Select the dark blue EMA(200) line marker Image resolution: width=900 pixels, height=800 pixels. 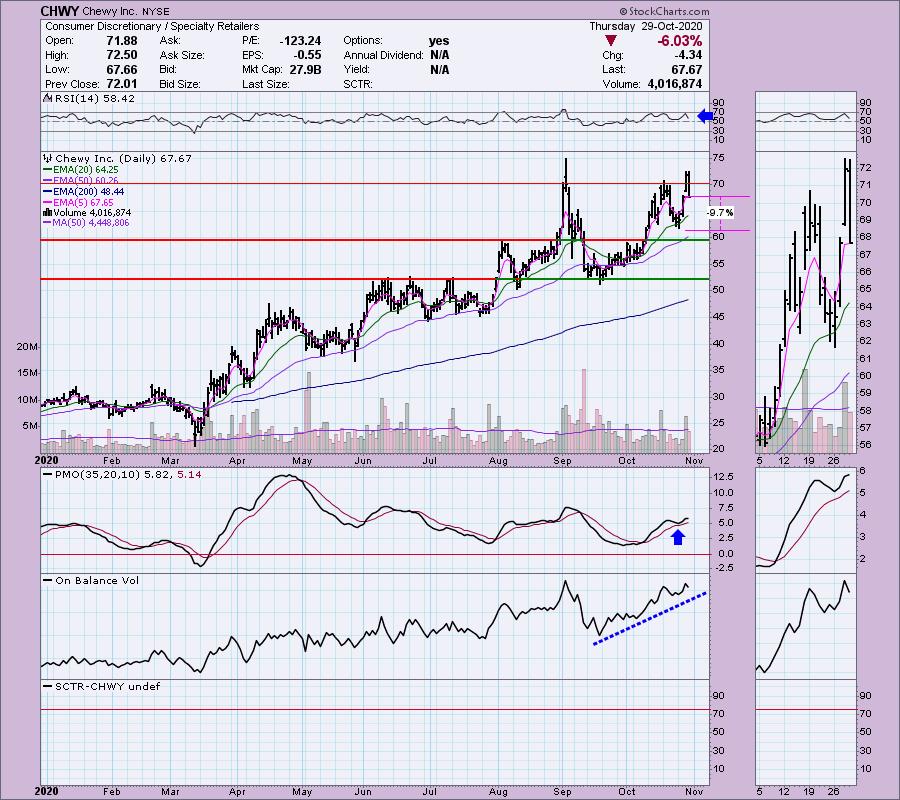47,192
